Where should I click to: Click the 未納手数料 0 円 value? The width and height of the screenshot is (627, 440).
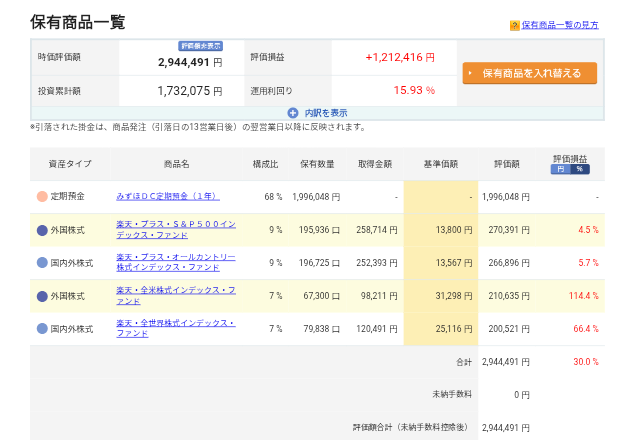[x=521, y=395]
